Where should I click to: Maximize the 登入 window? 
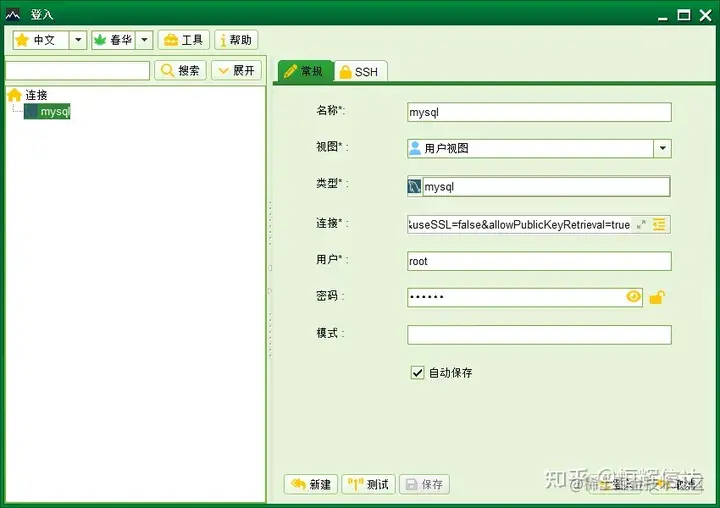684,15
